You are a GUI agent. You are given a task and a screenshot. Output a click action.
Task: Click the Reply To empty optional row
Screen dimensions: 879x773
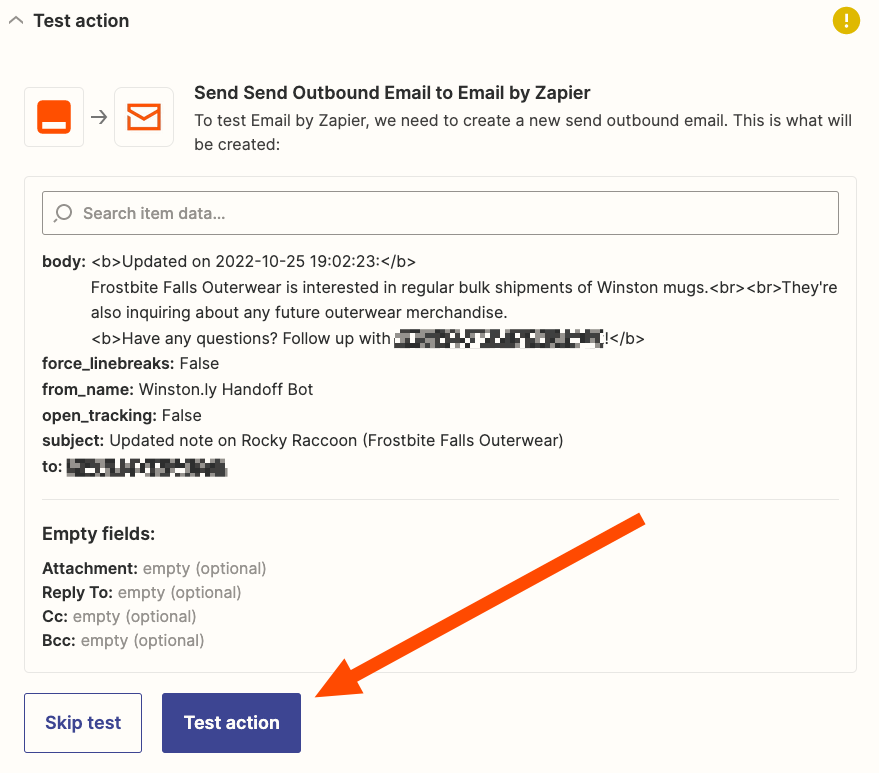[142, 593]
